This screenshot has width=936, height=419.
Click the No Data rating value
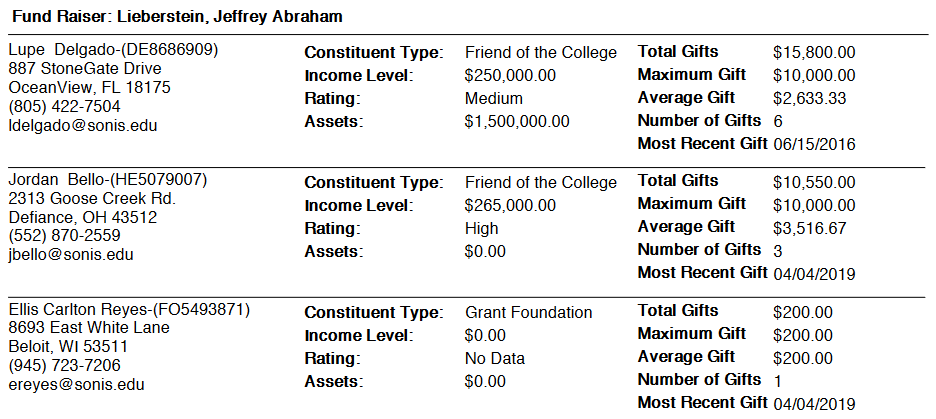495,358
